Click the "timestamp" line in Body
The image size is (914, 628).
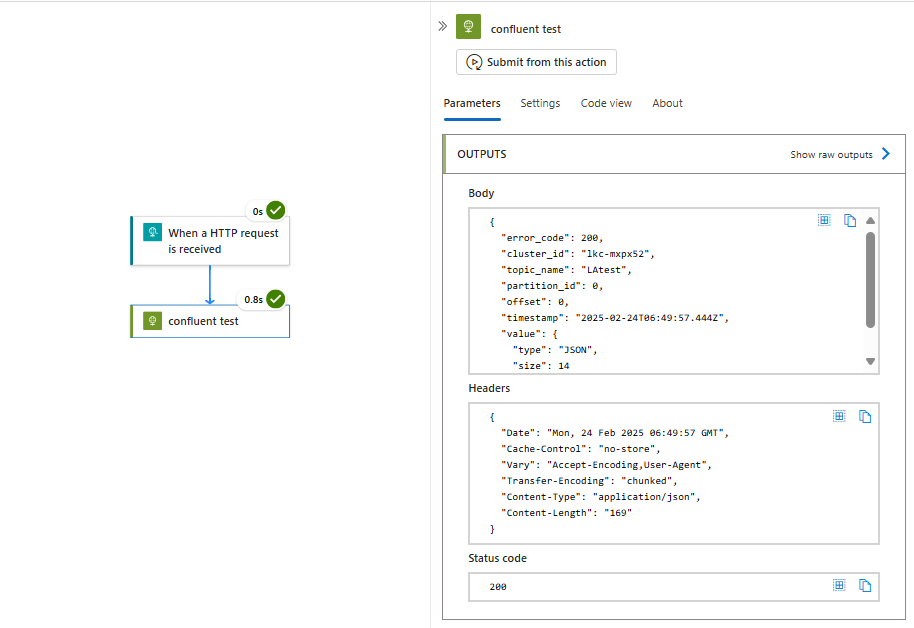coord(615,318)
